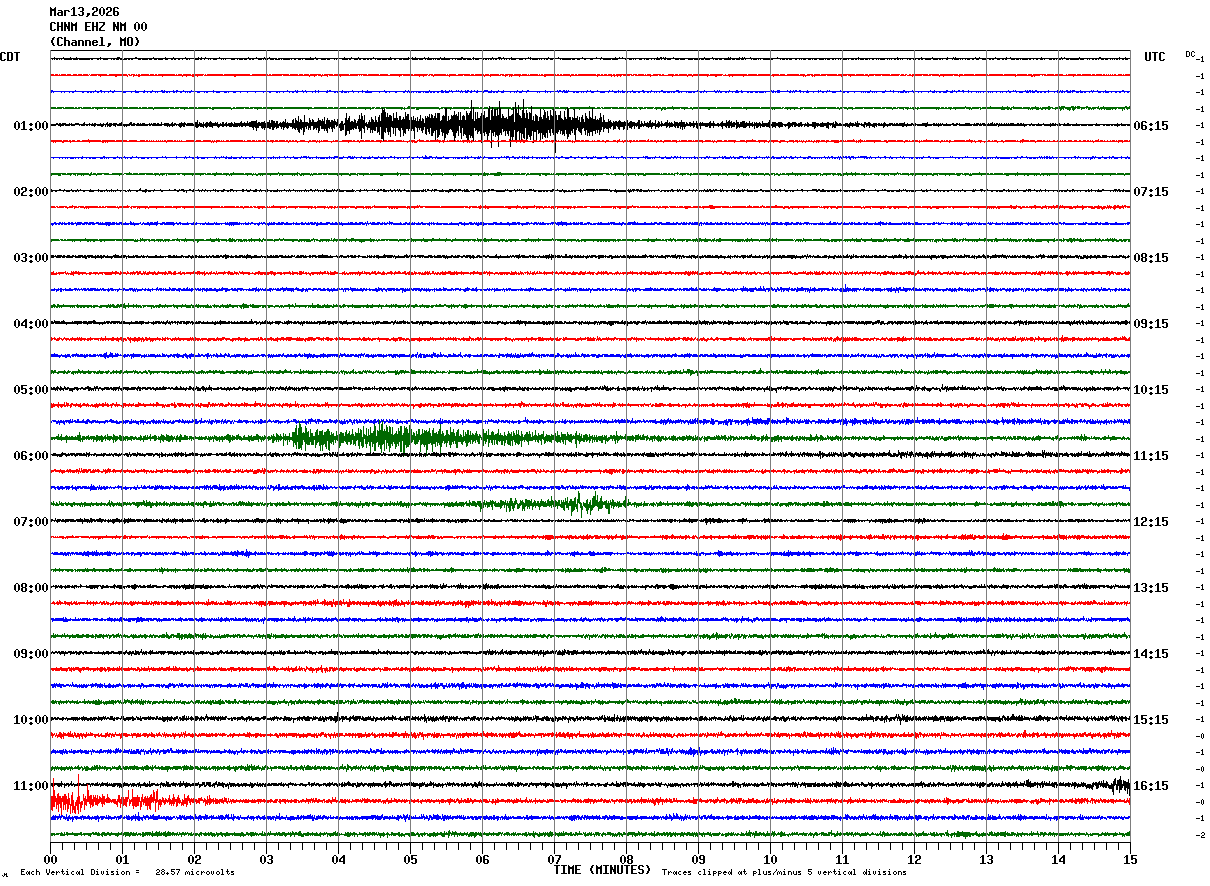Click the 14 minute axis tick label
Screen dimensions: 1210x886
click(1058, 859)
